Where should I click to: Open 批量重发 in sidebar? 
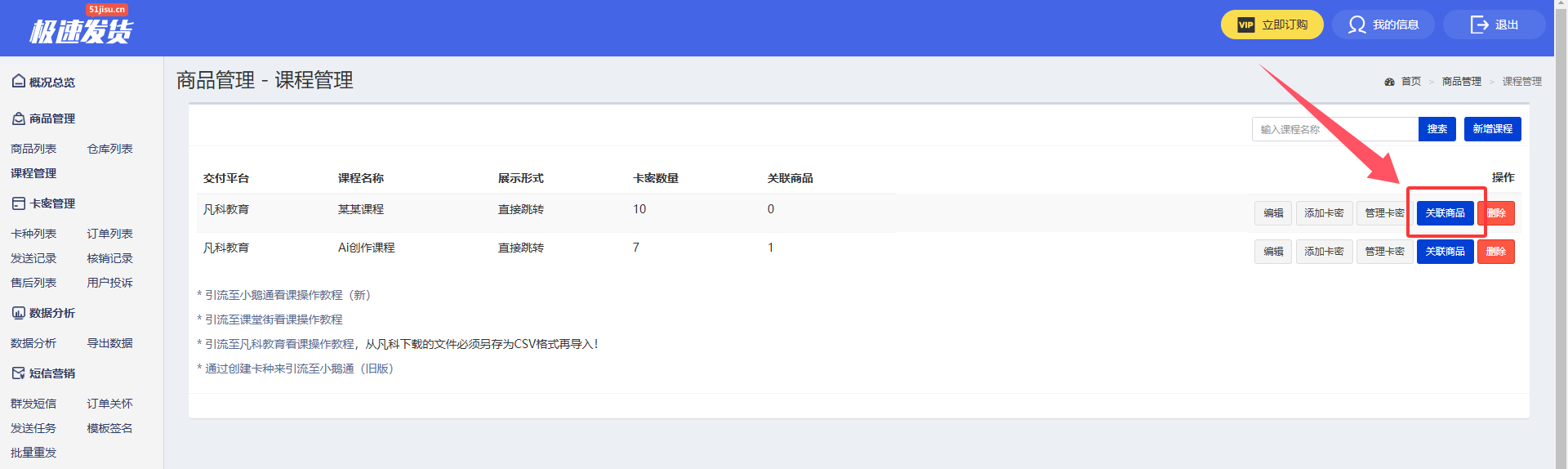33,453
